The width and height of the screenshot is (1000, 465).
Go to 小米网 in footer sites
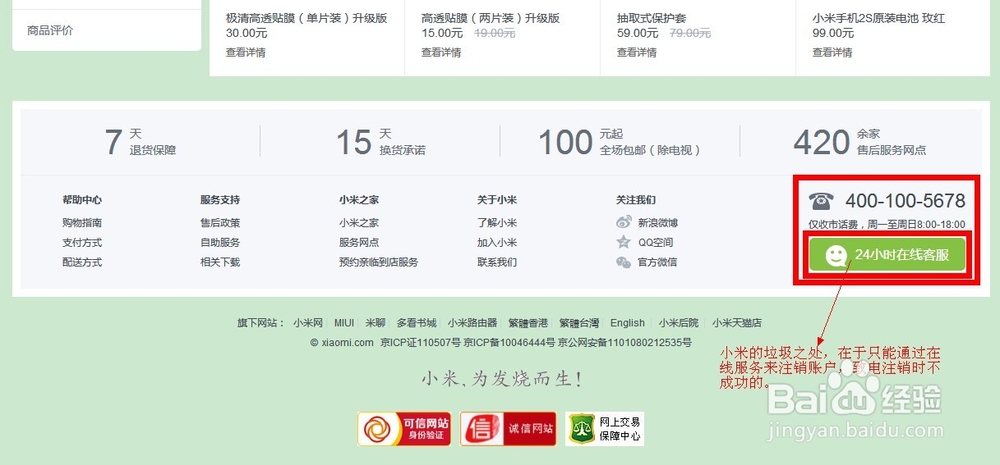308,323
